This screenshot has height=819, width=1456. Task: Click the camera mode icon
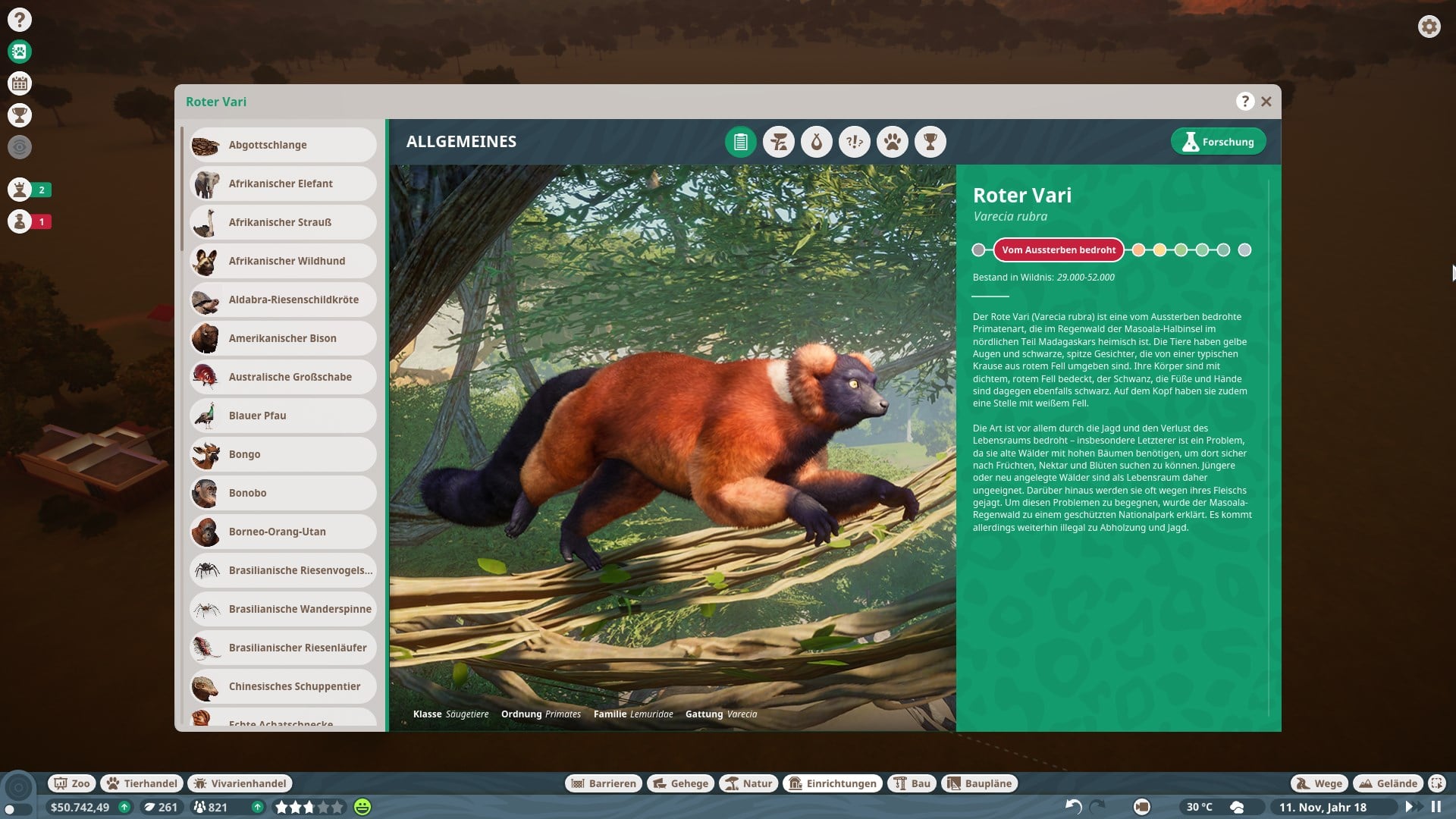click(1141, 807)
